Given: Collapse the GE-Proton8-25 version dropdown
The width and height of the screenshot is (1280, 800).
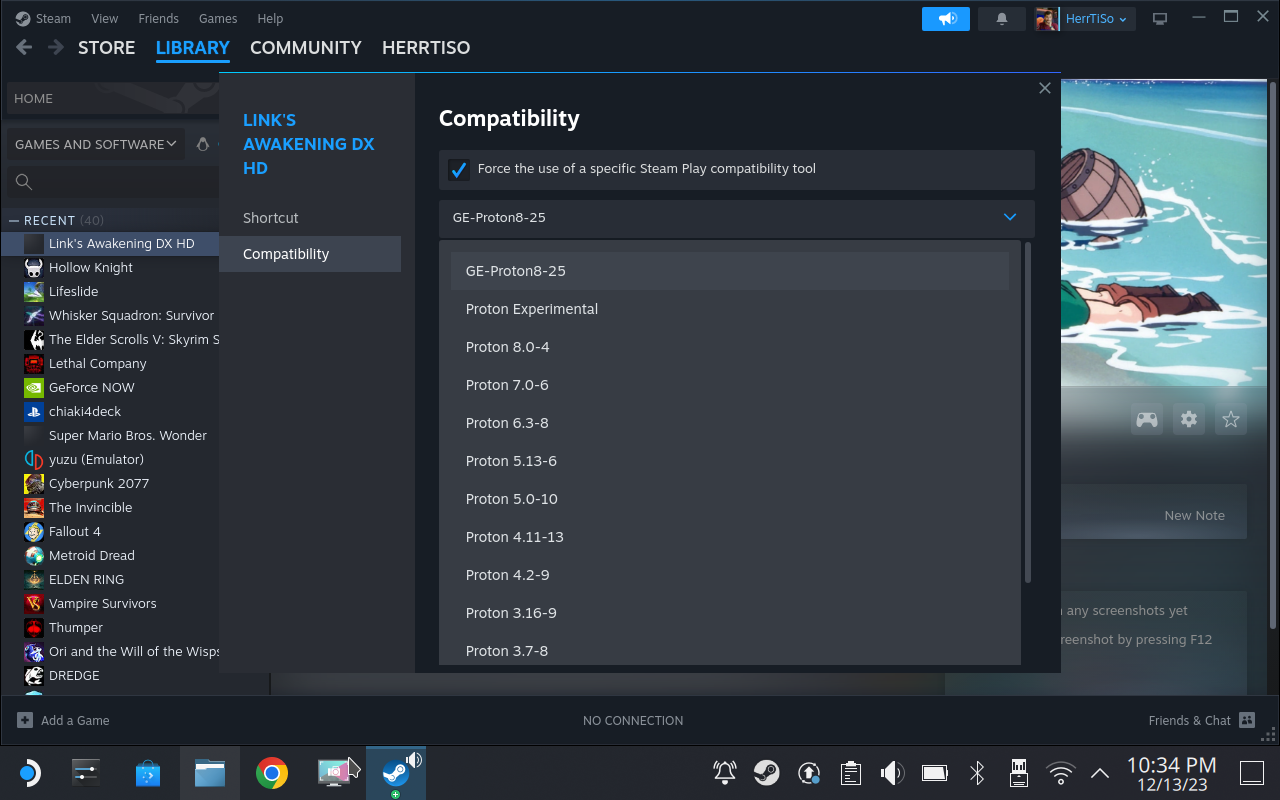Looking at the screenshot, I should click(736, 218).
